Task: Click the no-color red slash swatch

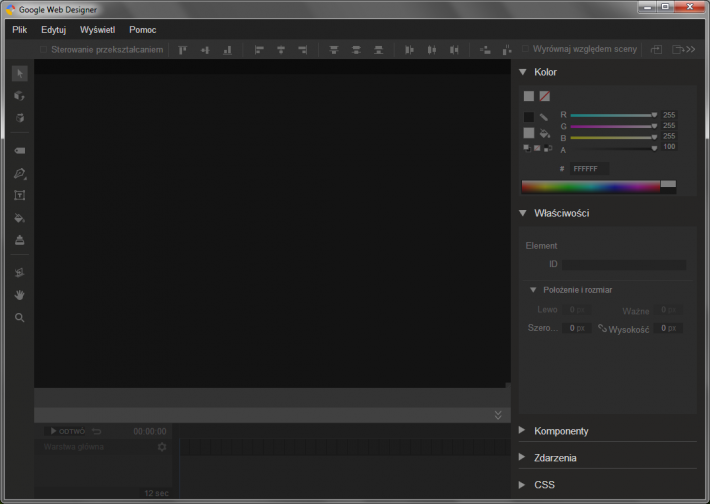Action: click(x=545, y=96)
